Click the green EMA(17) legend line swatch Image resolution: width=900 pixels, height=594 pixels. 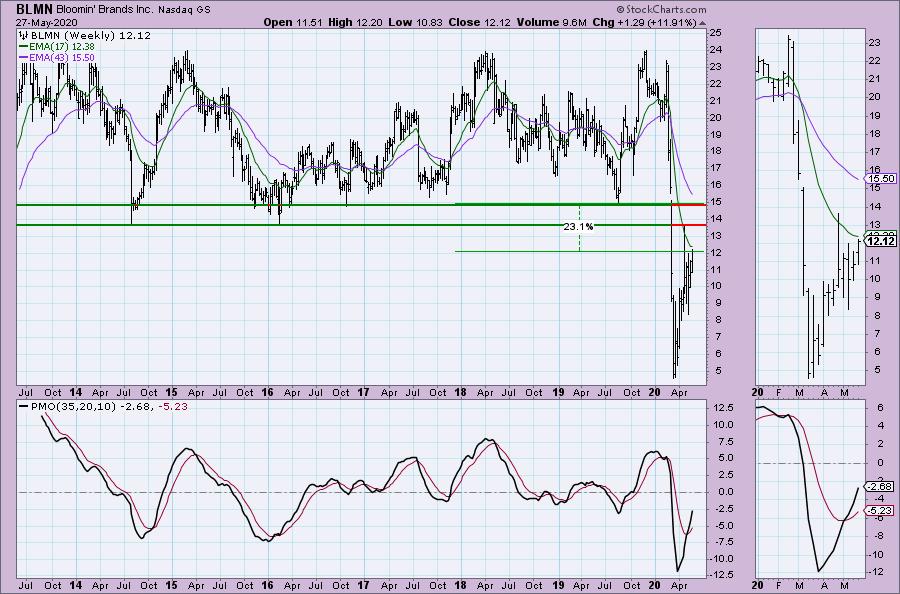coord(24,46)
